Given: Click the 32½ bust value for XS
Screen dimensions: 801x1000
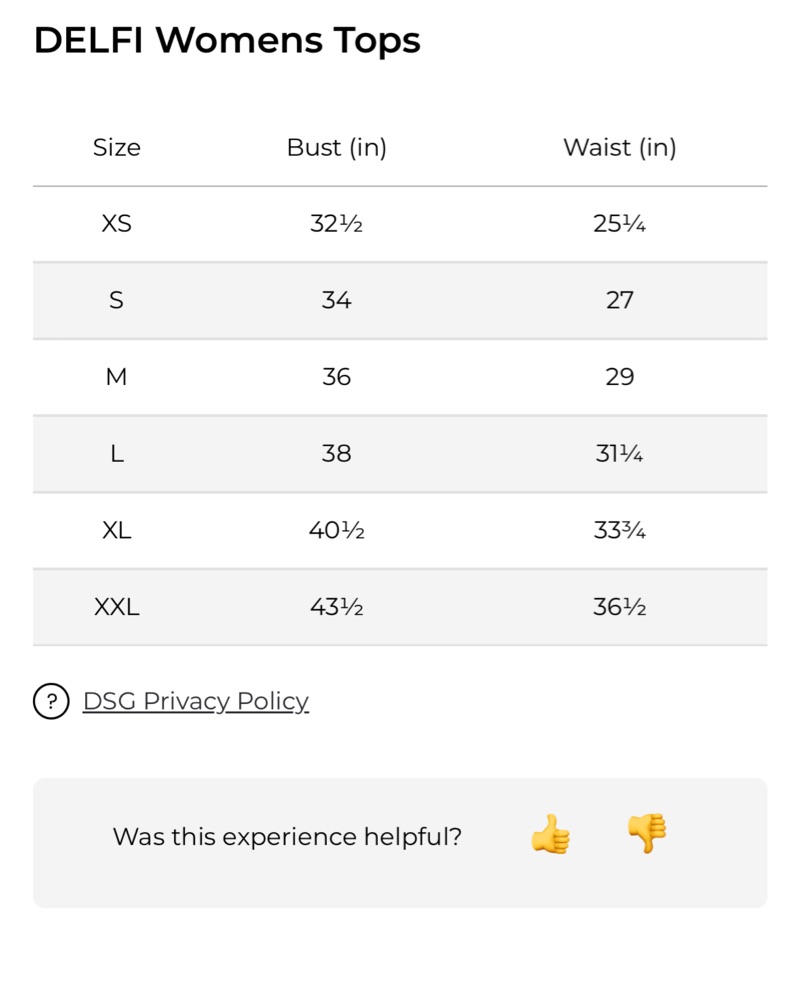Looking at the screenshot, I should [337, 224].
